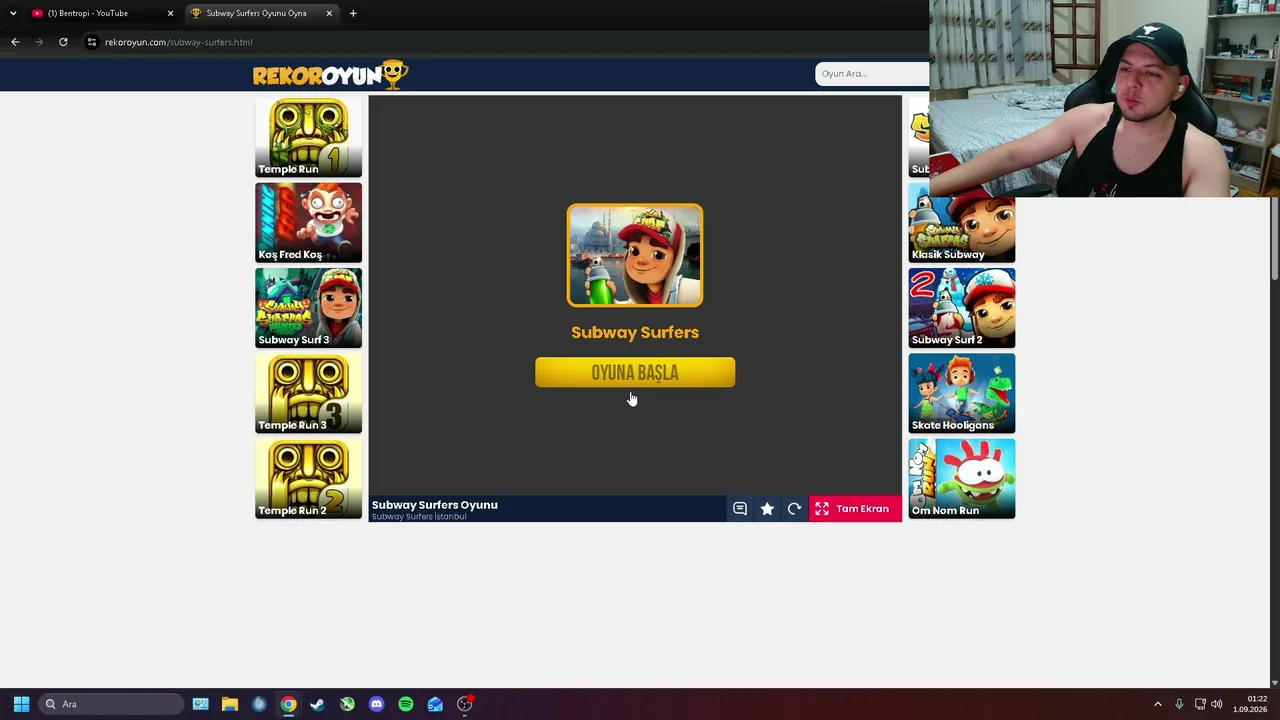
Task: Click the microphone icon in the system tray
Action: tap(1179, 704)
